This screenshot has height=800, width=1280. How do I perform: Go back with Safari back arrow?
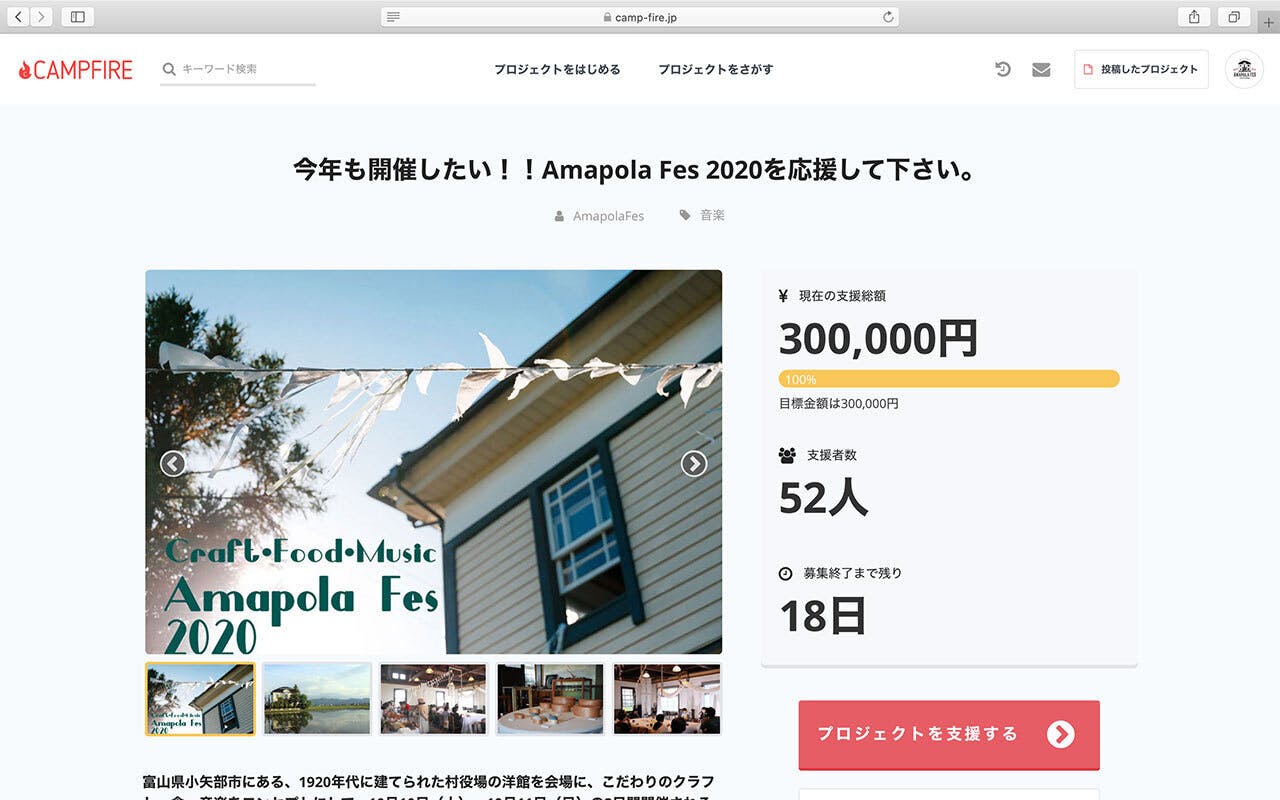[17, 17]
